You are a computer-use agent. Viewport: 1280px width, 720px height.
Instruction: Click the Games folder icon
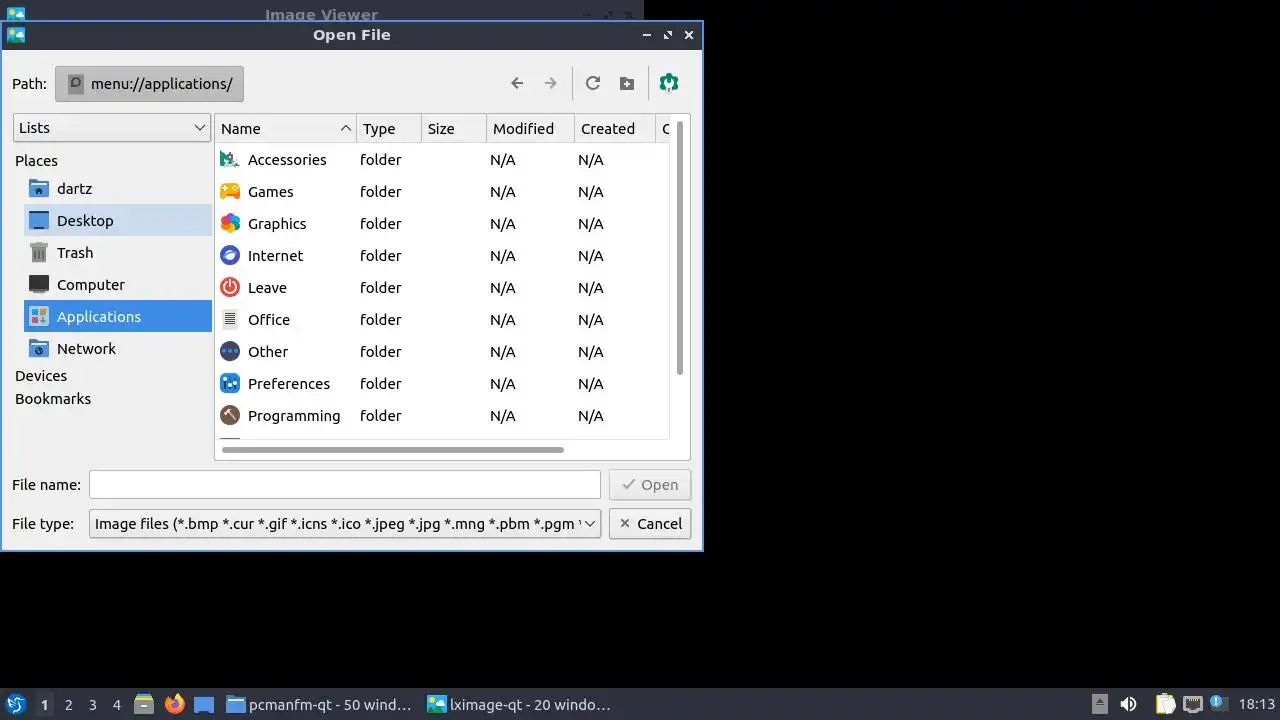pos(230,191)
